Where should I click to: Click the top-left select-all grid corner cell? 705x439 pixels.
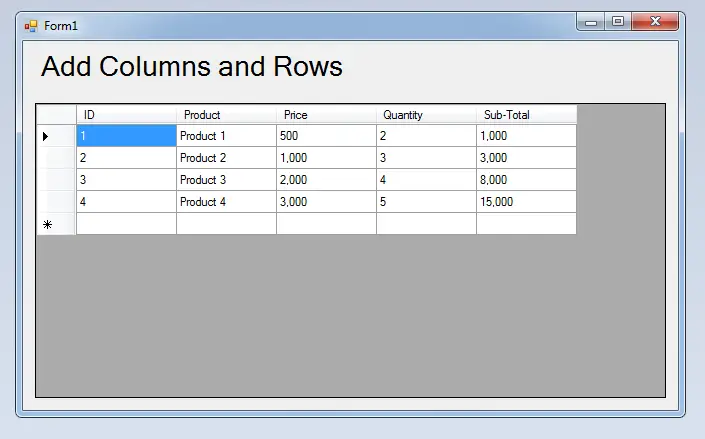coord(56,115)
